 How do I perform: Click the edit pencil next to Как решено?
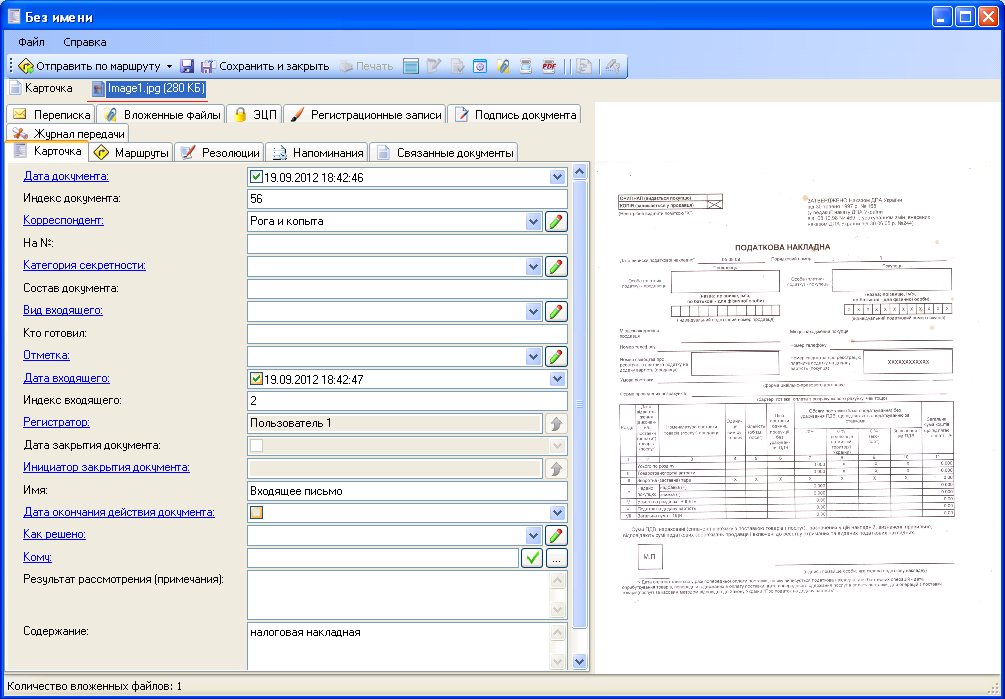coord(557,535)
